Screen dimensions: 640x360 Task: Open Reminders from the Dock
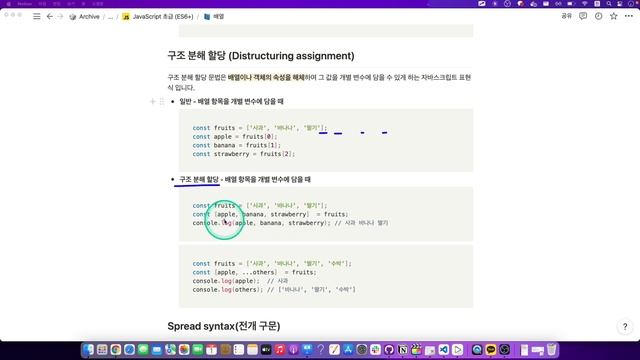coord(239,350)
